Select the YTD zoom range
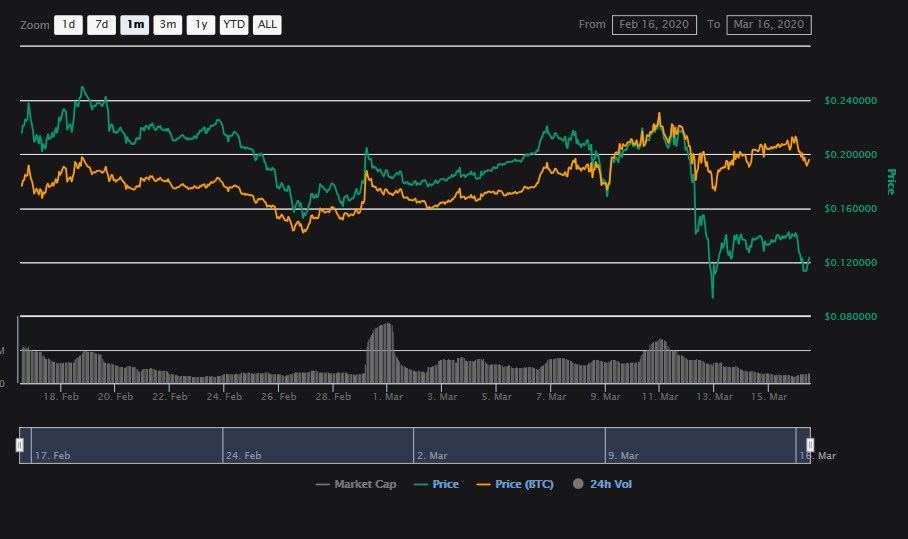The height and width of the screenshot is (539, 908). coord(234,25)
